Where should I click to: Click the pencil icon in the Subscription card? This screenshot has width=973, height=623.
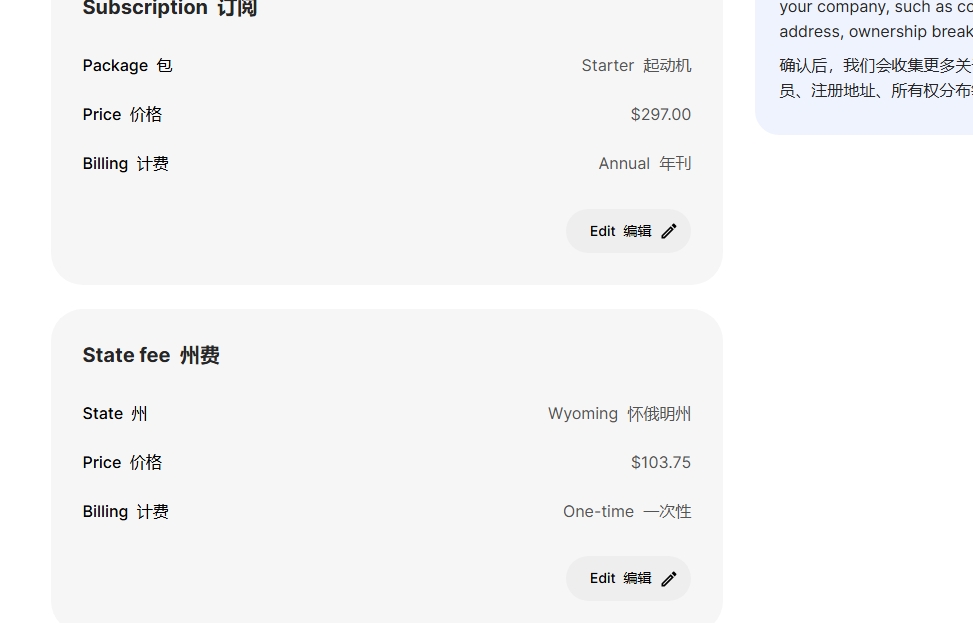click(669, 231)
